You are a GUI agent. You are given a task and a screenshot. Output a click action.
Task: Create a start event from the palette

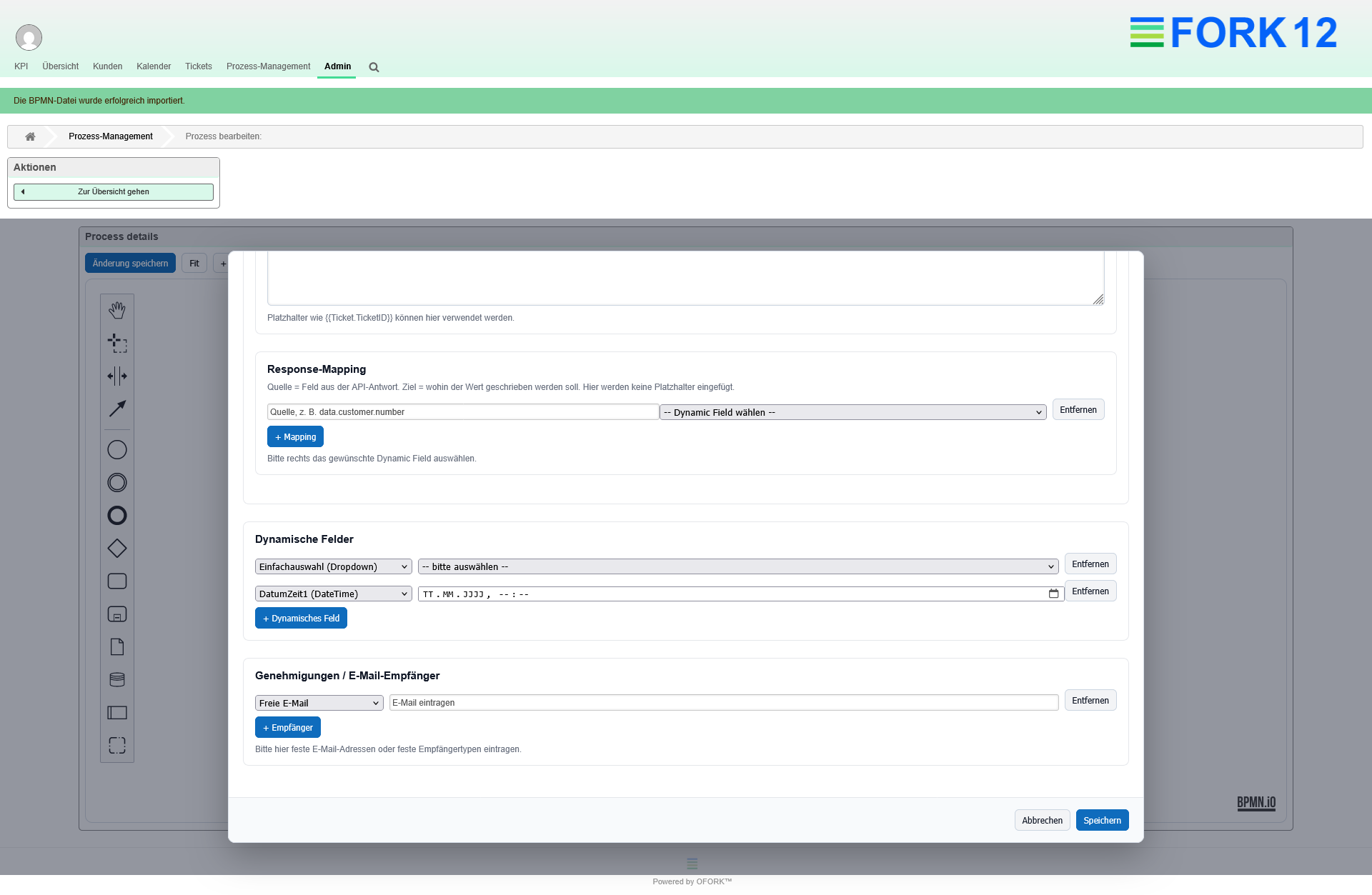coord(116,449)
